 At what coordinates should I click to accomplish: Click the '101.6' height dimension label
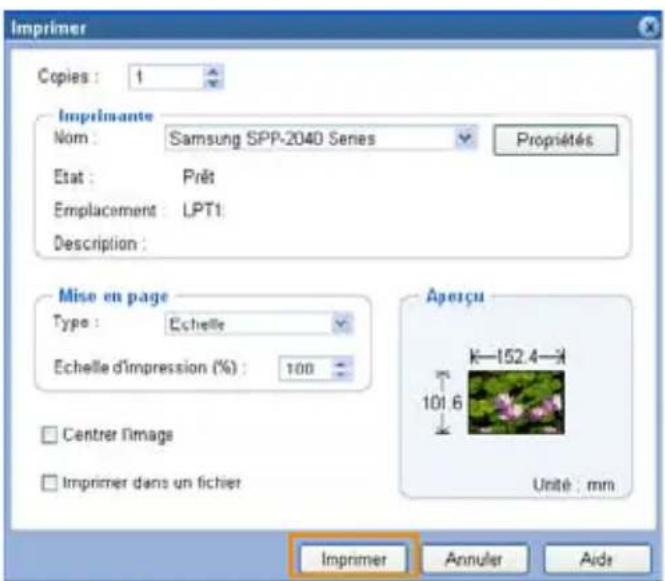tap(442, 402)
